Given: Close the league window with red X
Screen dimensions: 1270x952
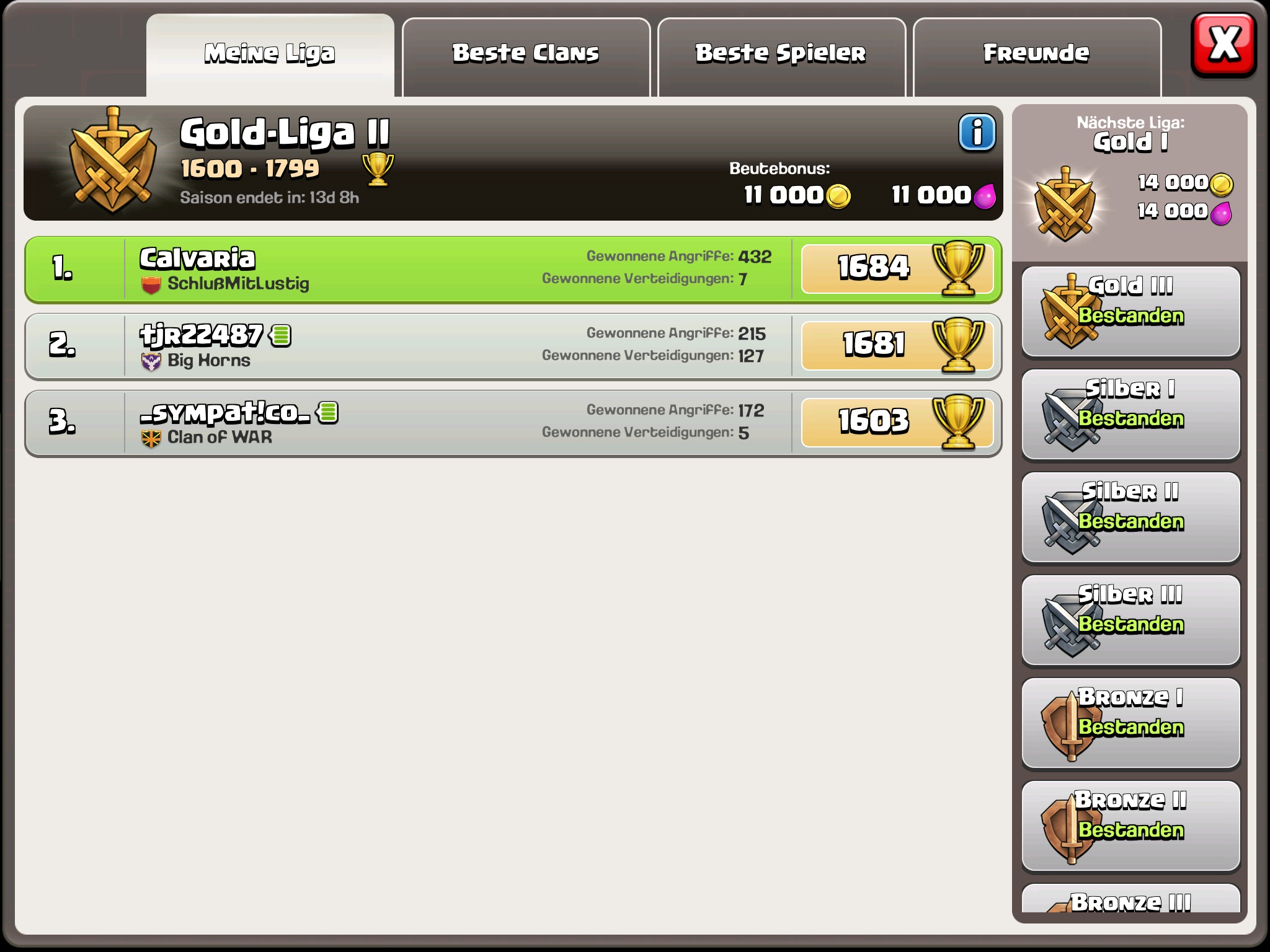Looking at the screenshot, I should tap(1223, 45).
